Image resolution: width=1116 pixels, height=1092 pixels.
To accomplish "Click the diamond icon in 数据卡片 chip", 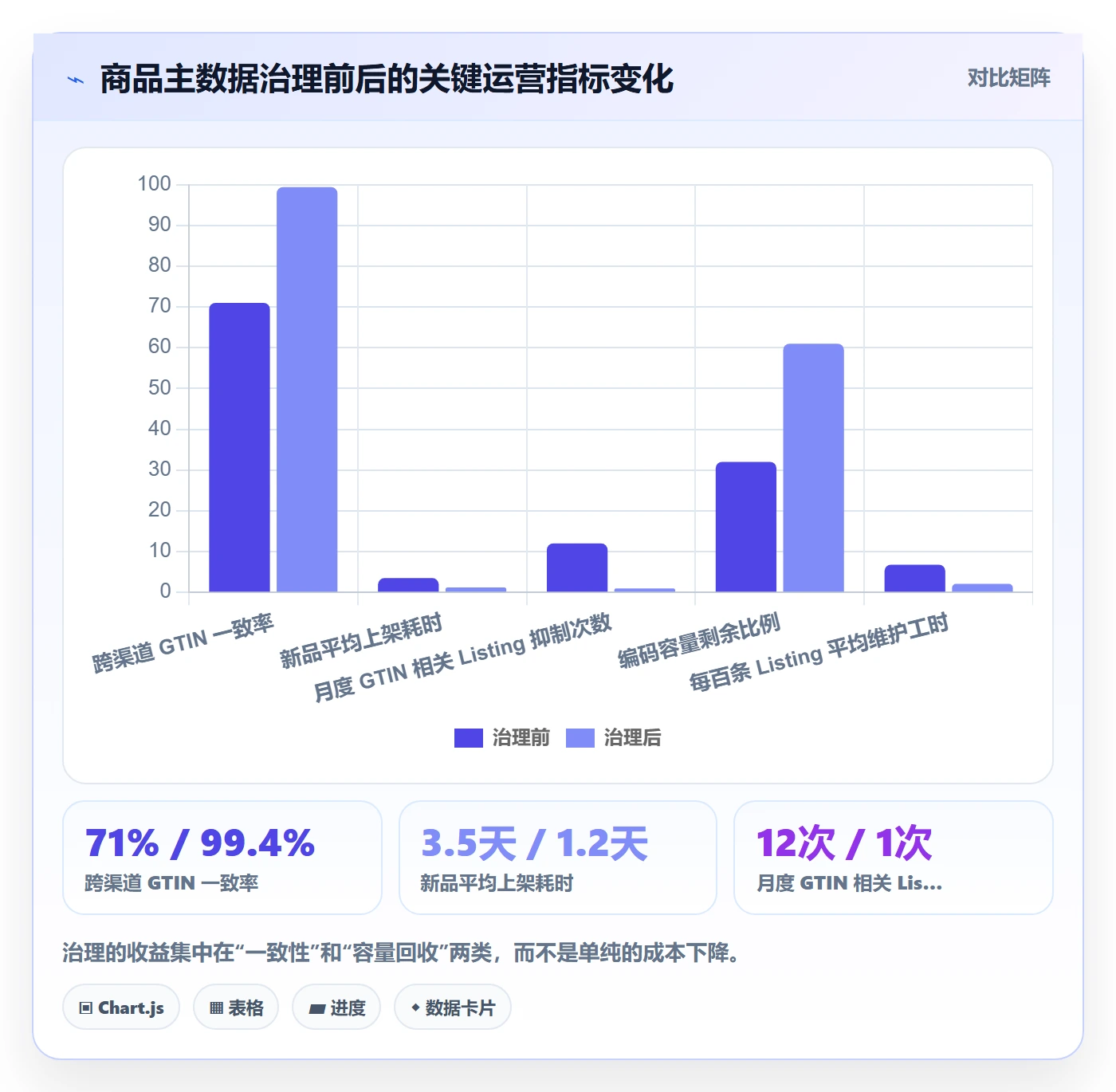I will (415, 1008).
